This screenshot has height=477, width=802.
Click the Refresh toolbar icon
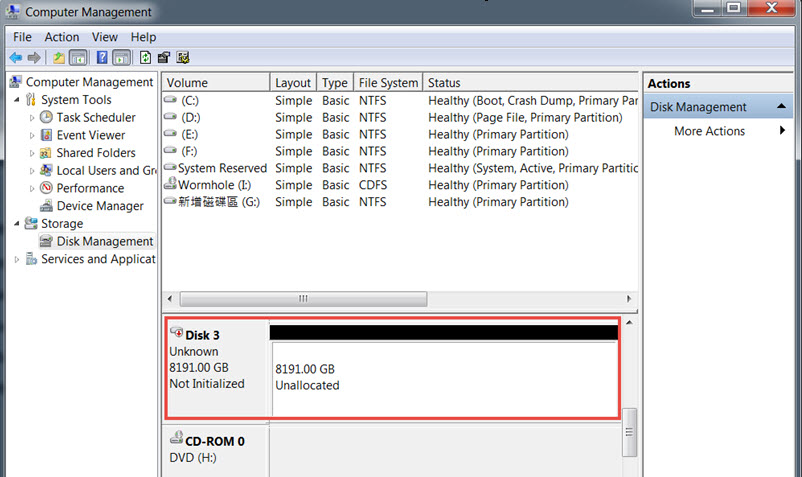pyautogui.click(x=146, y=58)
